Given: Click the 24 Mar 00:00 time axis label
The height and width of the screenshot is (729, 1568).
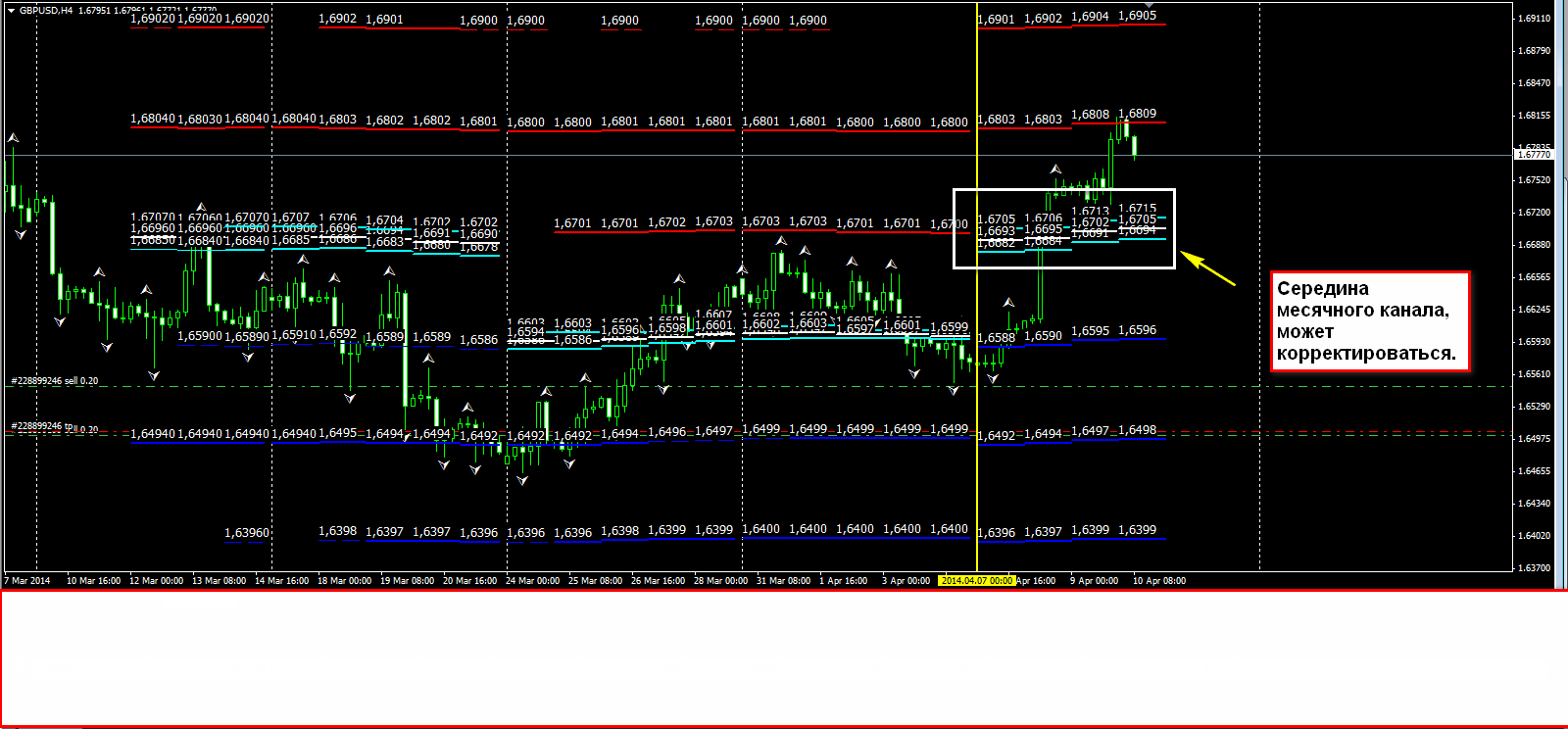Looking at the screenshot, I should 532,580.
